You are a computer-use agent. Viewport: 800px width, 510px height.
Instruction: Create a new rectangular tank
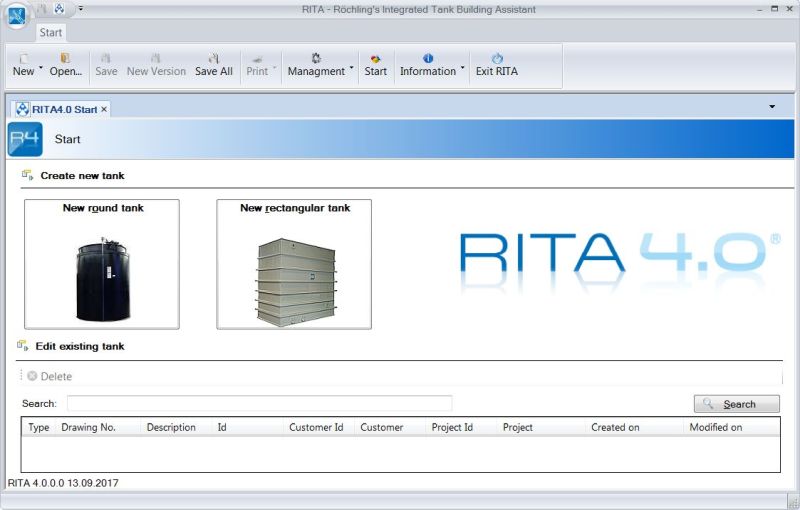click(x=294, y=264)
